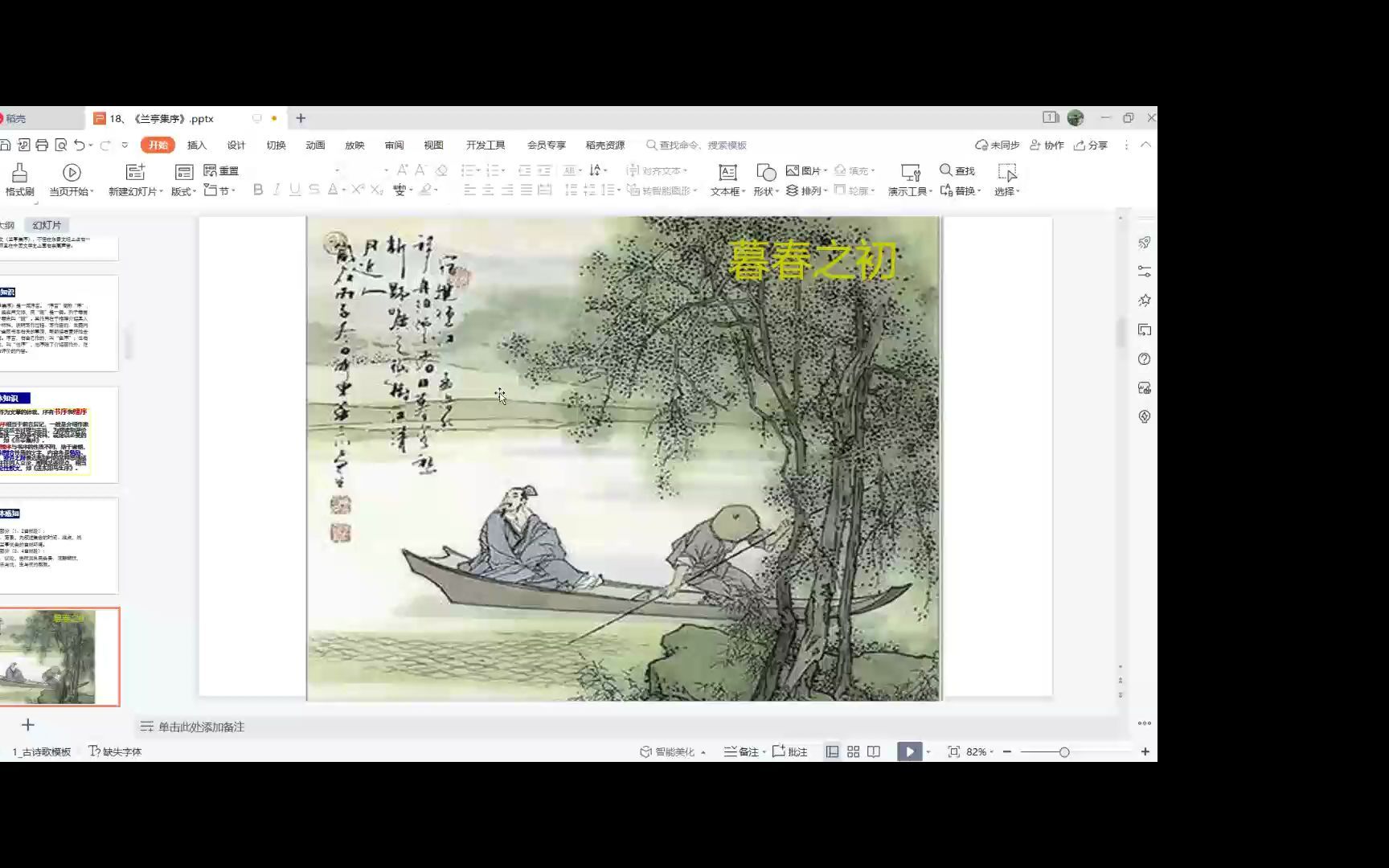1389x868 pixels.
Task: Start slideshow from current slide (当页开始)
Action: click(72, 179)
